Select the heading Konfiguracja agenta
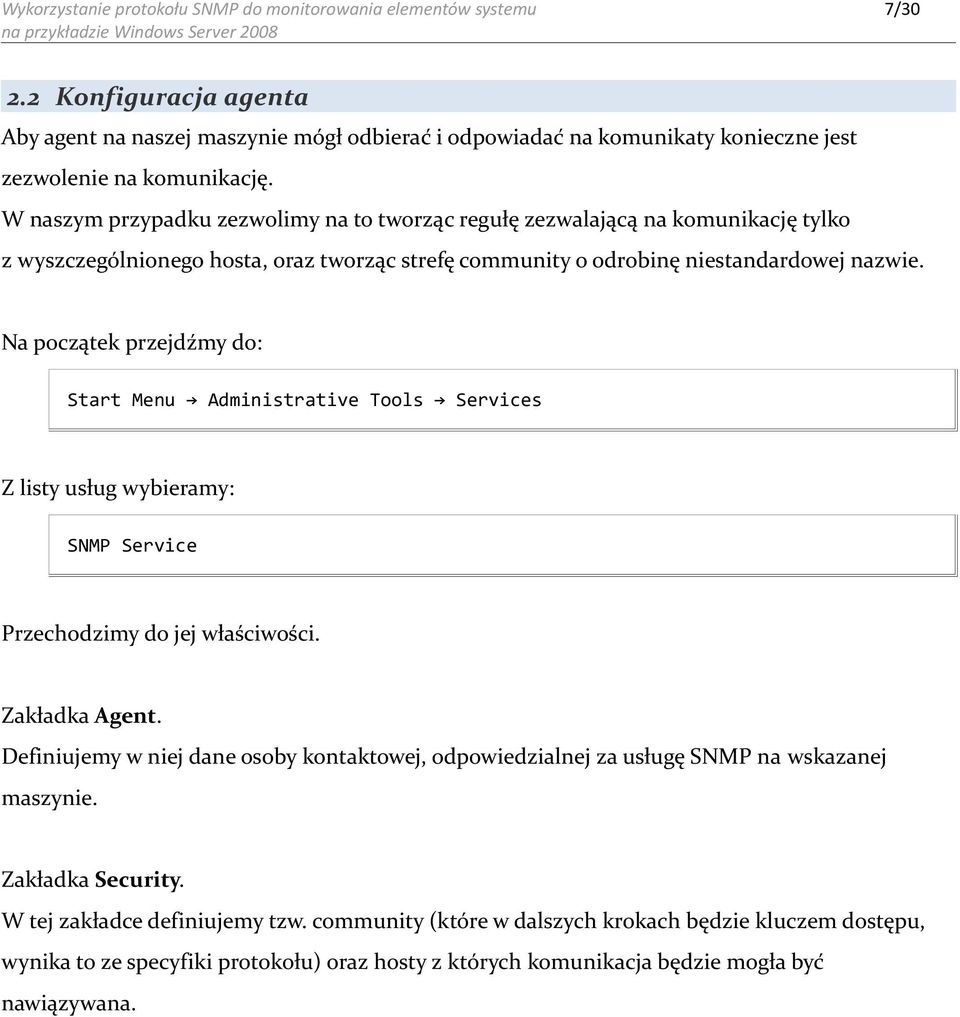Image resolution: width=960 pixels, height=1017 pixels. [182, 97]
